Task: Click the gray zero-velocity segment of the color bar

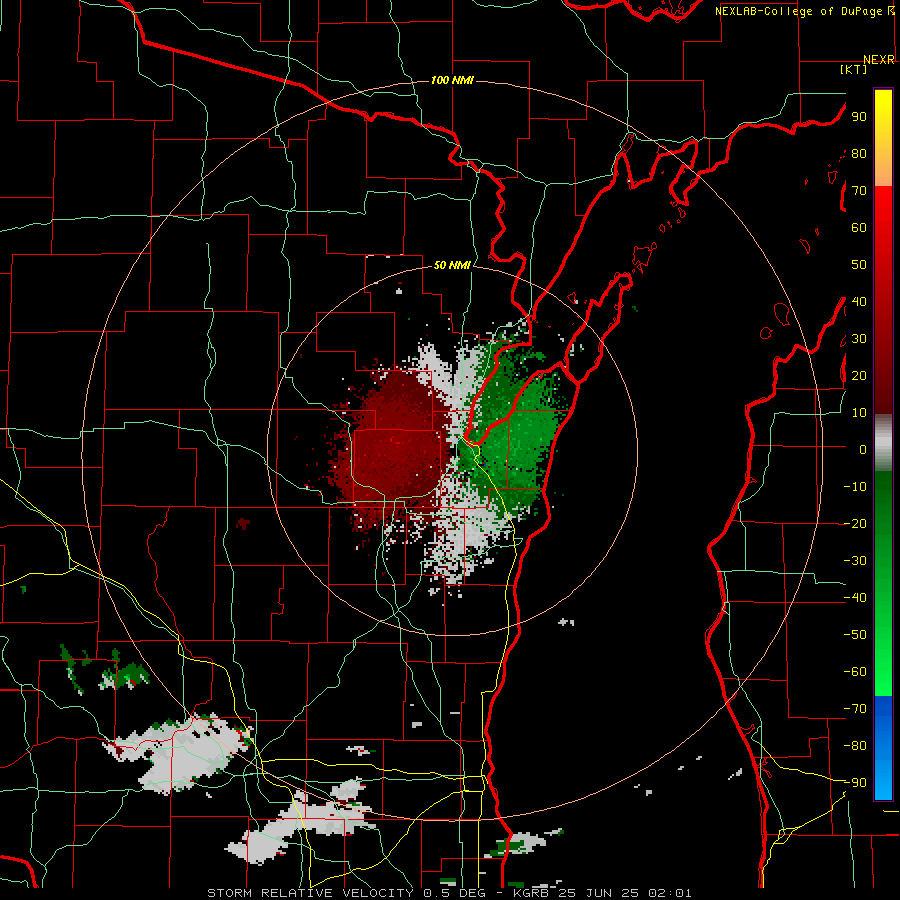Action: pyautogui.click(x=883, y=443)
